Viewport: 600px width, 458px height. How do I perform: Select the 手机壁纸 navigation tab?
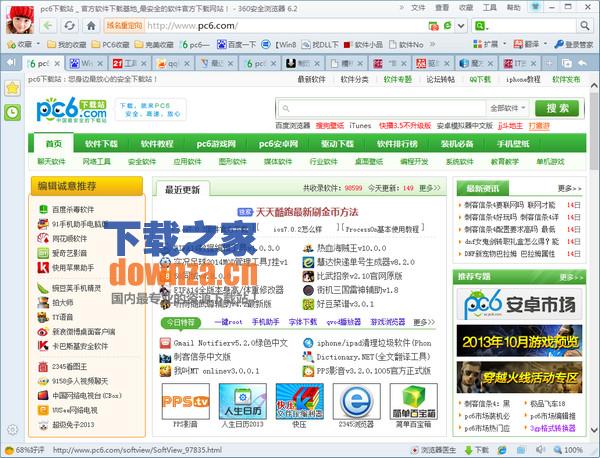(513, 144)
